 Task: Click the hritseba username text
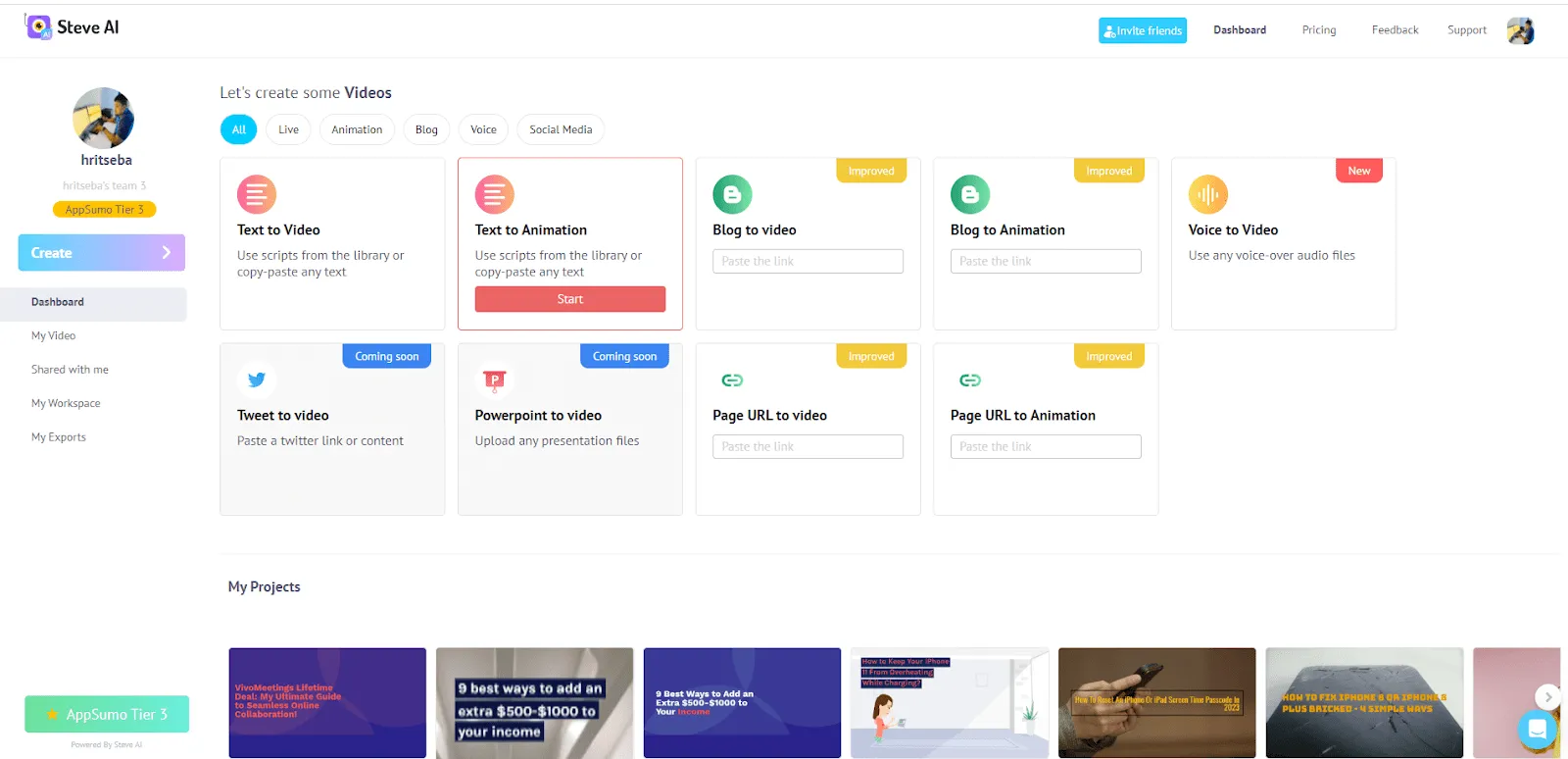click(x=106, y=160)
